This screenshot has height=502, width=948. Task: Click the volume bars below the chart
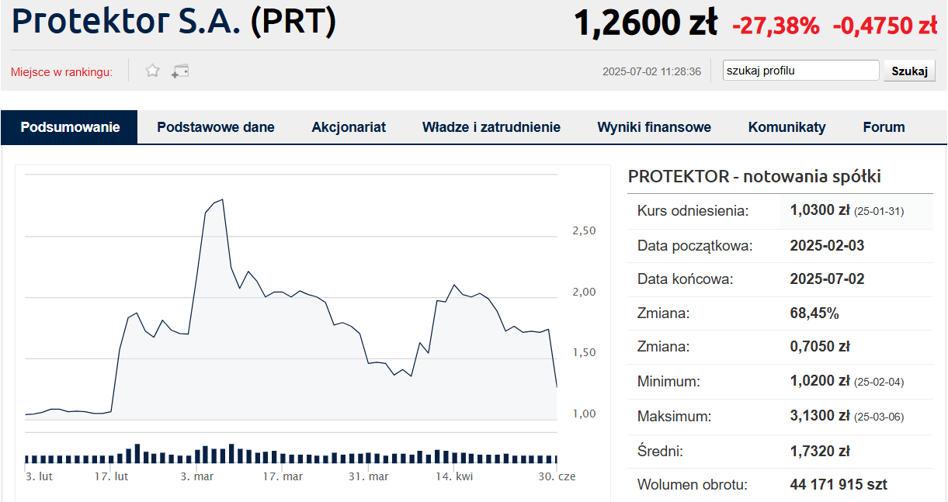(290, 455)
